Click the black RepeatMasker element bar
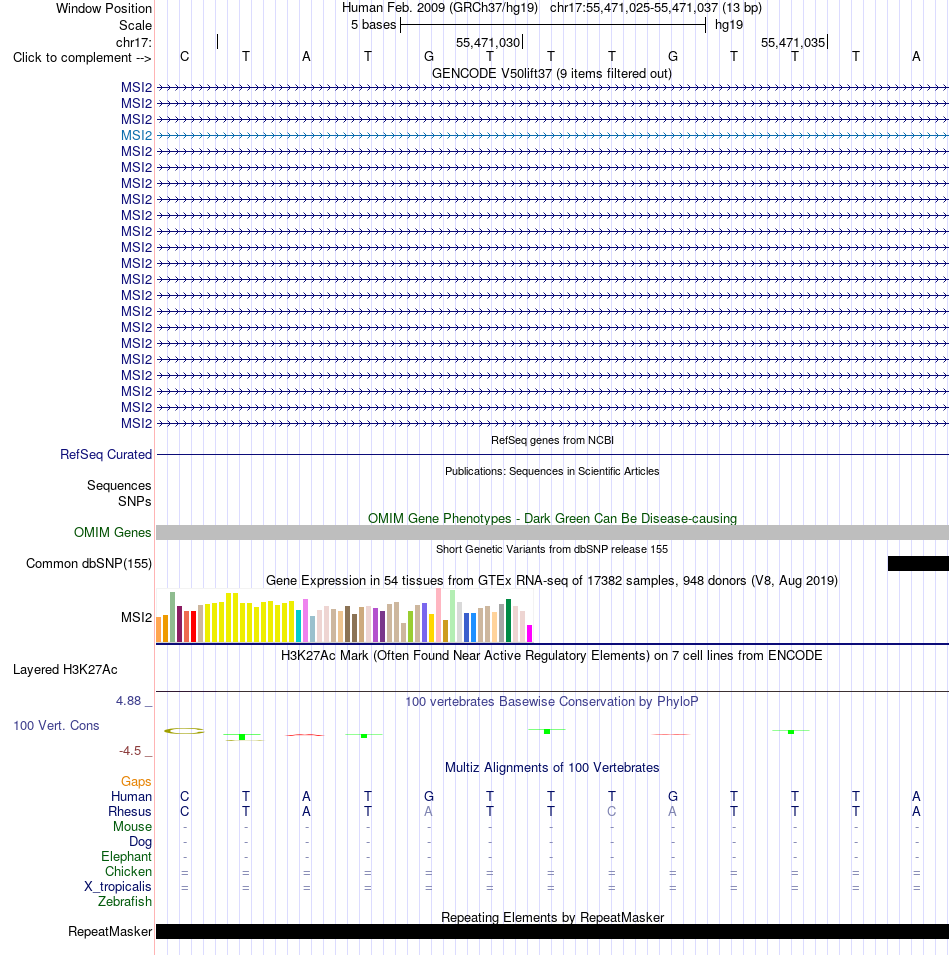Viewport: 950px width, 955px height. click(552, 931)
